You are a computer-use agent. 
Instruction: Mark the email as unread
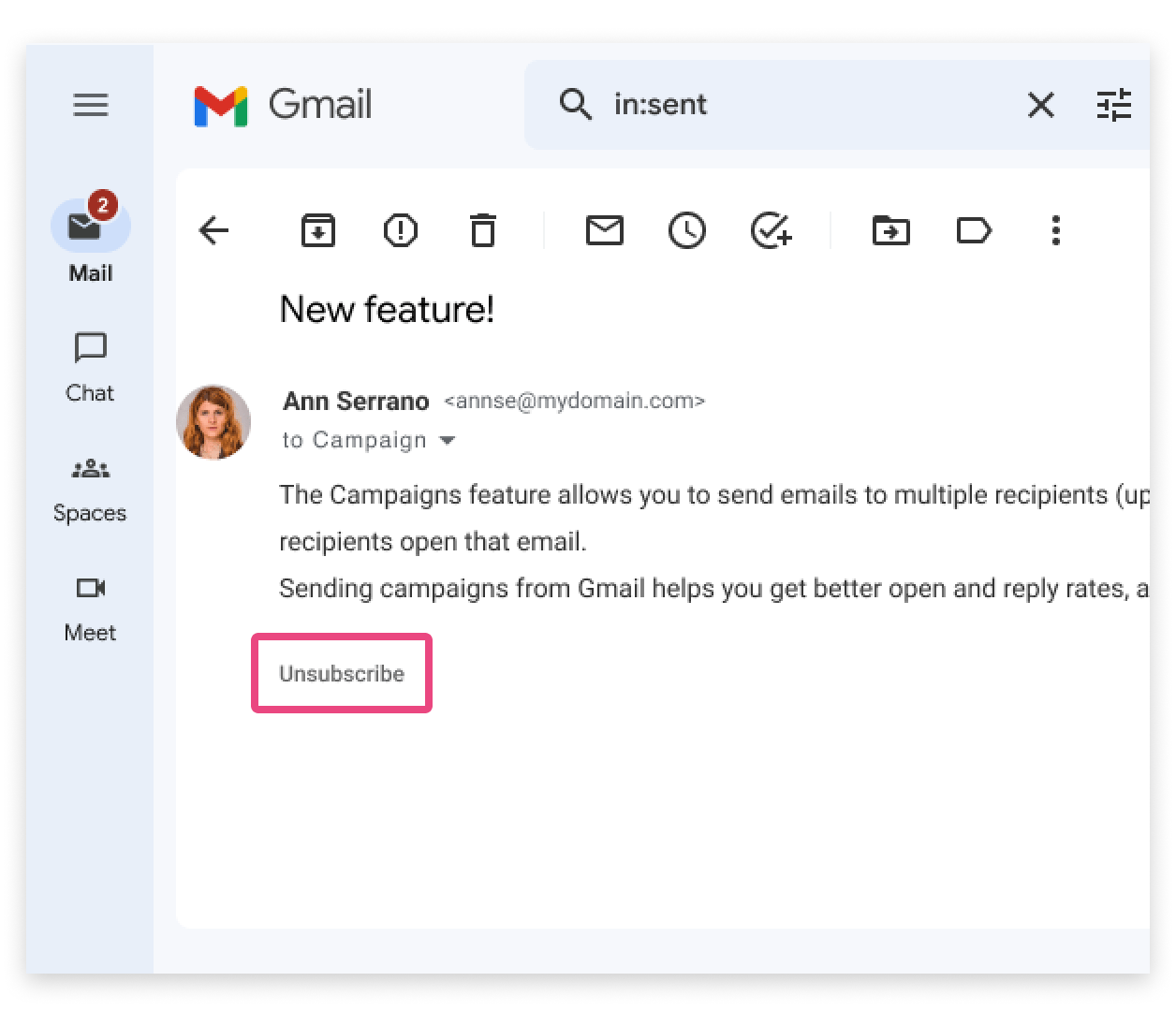(x=604, y=231)
